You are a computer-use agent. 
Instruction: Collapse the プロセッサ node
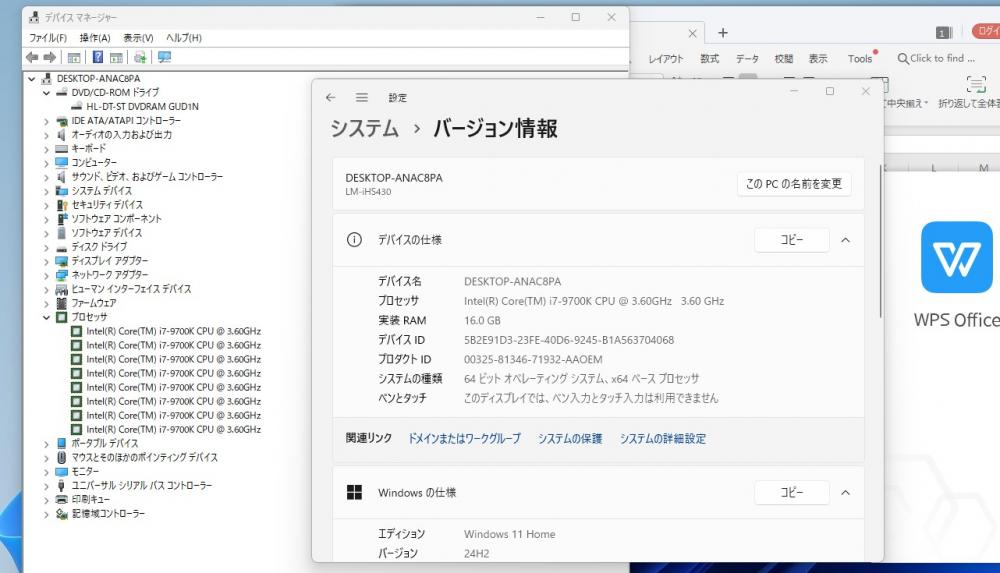coord(47,318)
